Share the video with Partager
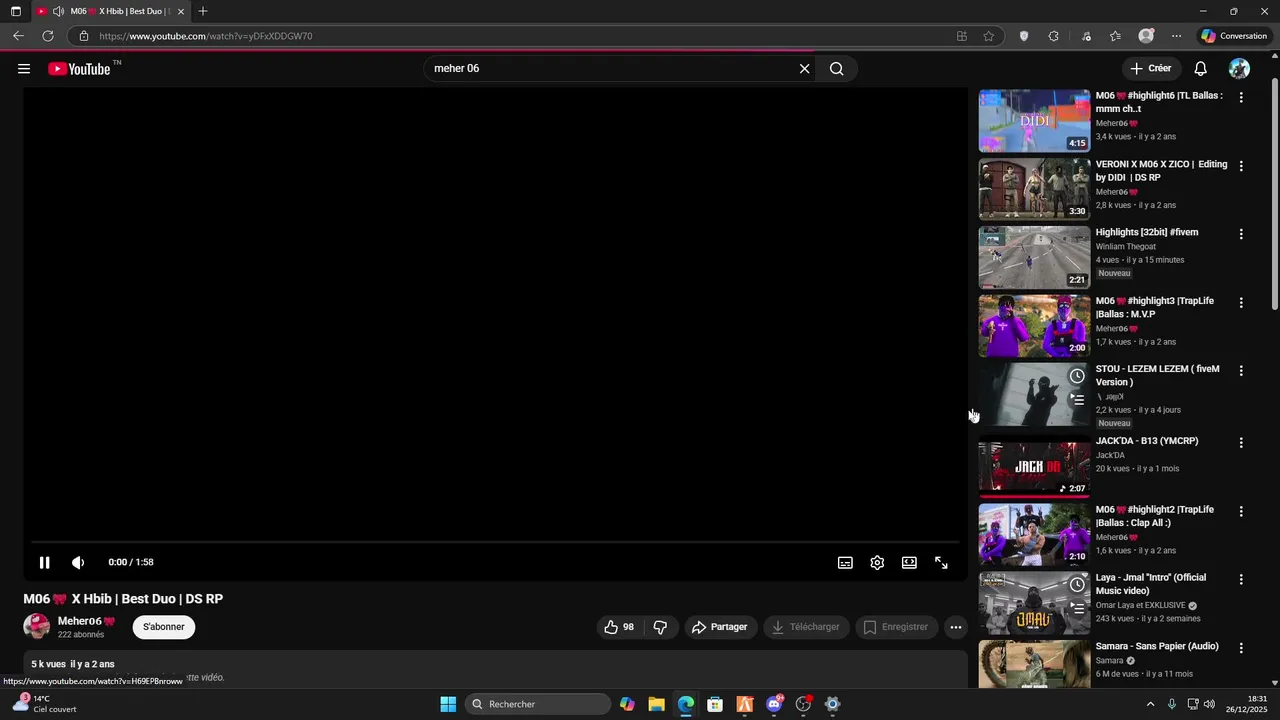1280x720 pixels. pyautogui.click(x=719, y=627)
